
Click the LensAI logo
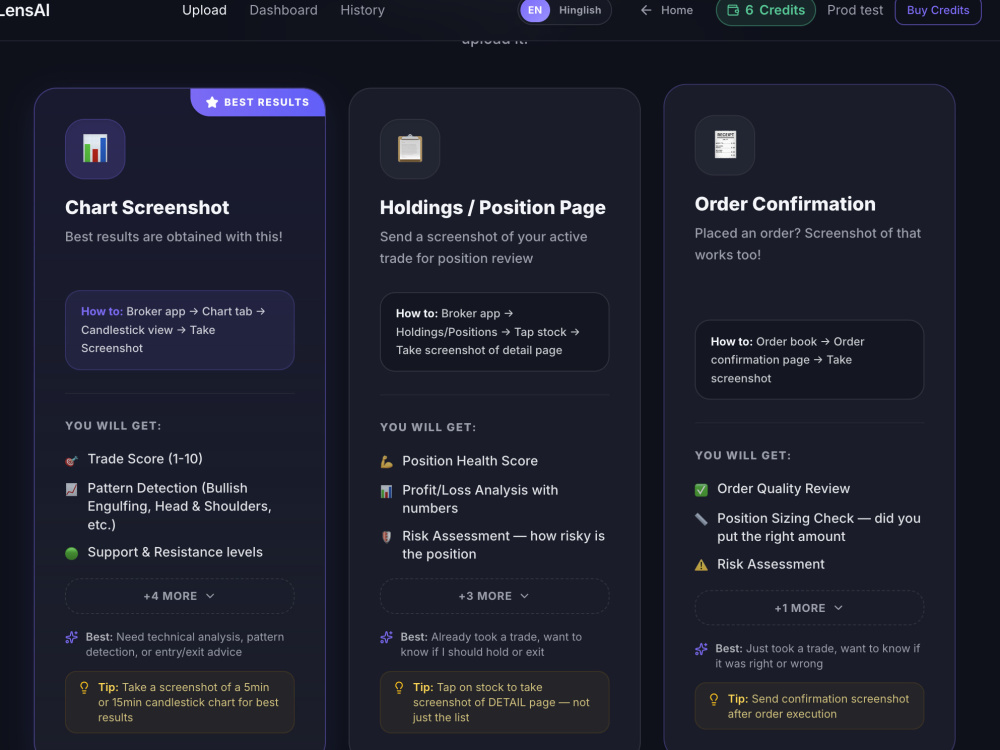pyautogui.click(x=24, y=10)
